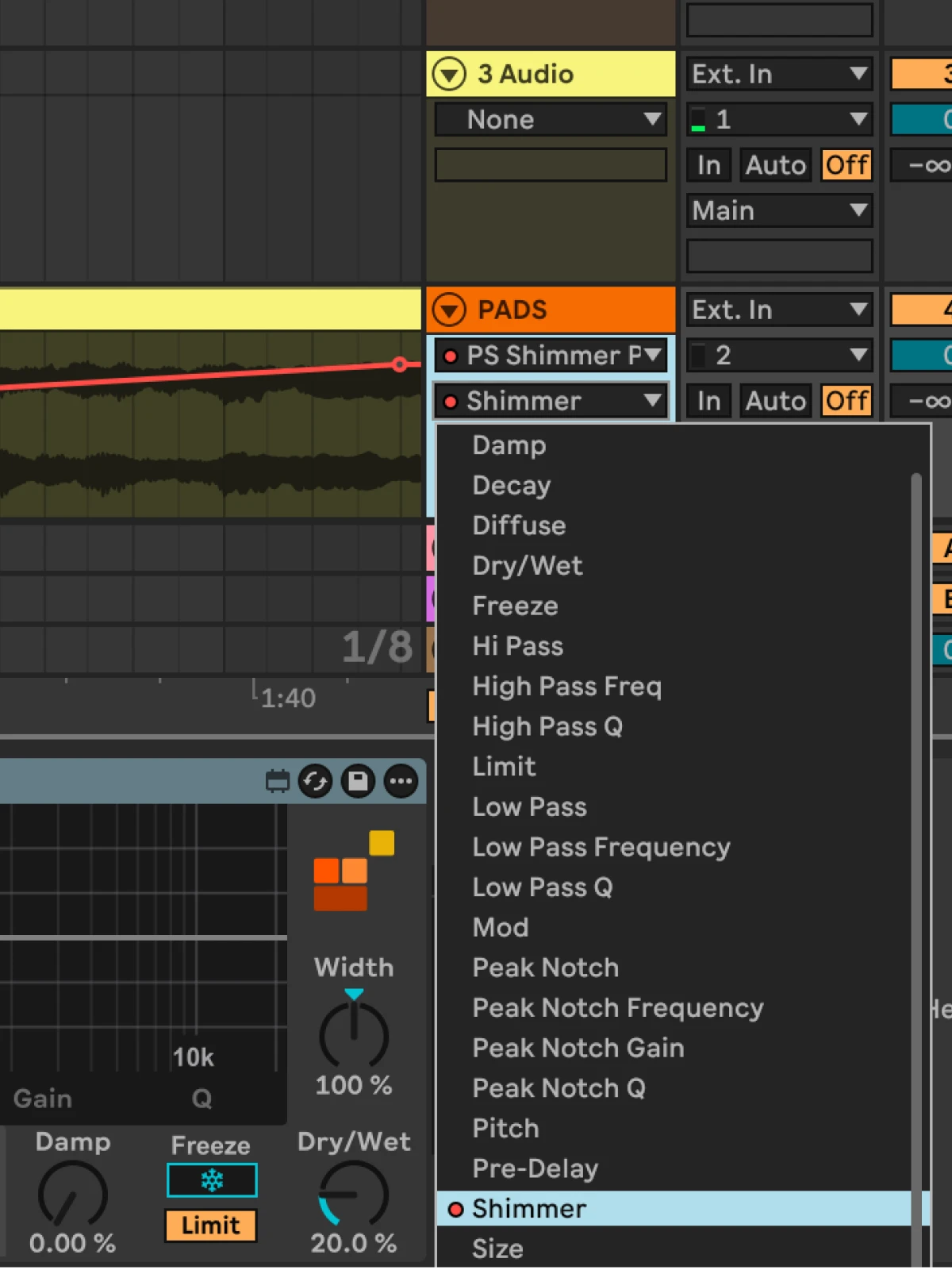This screenshot has width=952, height=1270.
Task: Open the device three-dots options menu
Action: pos(401,782)
